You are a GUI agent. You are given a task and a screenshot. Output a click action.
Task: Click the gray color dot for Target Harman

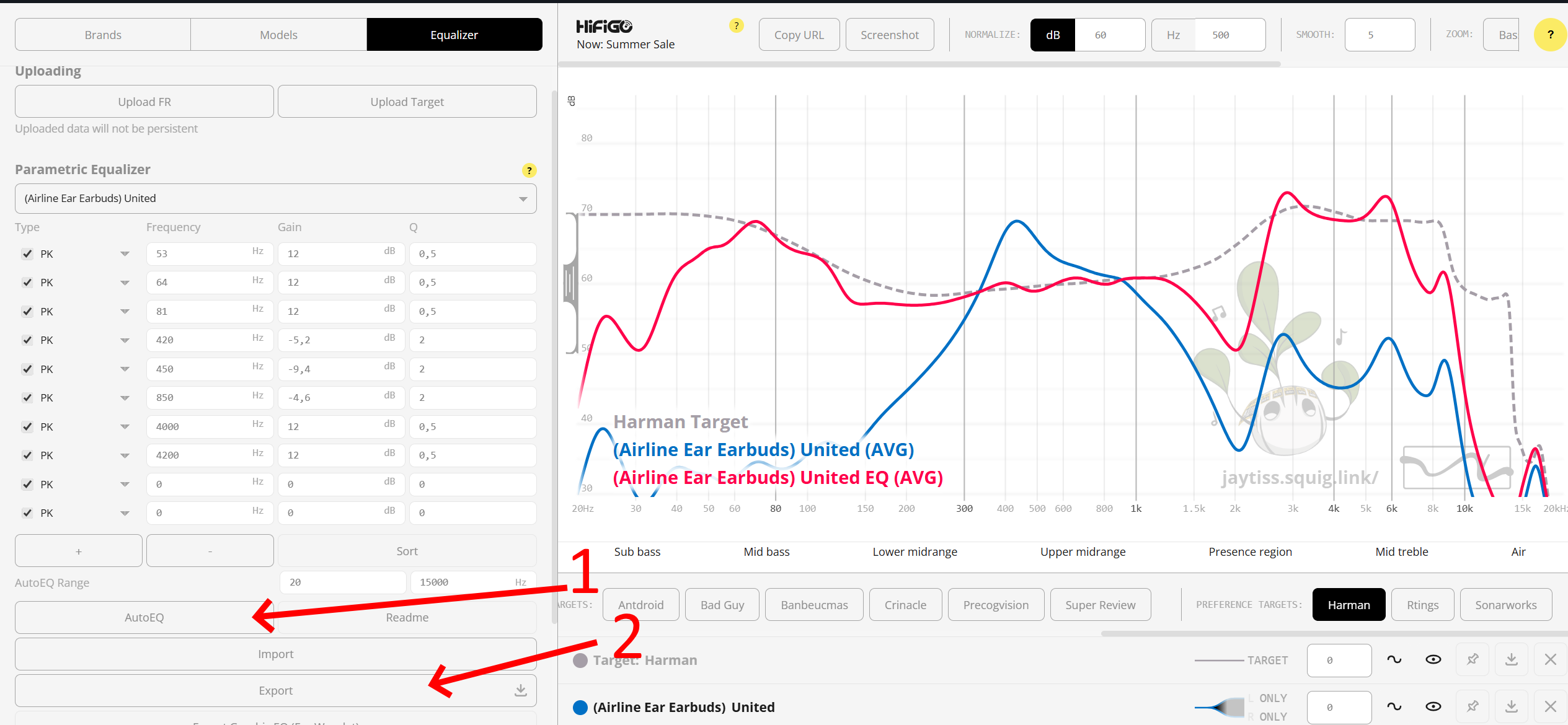[580, 661]
